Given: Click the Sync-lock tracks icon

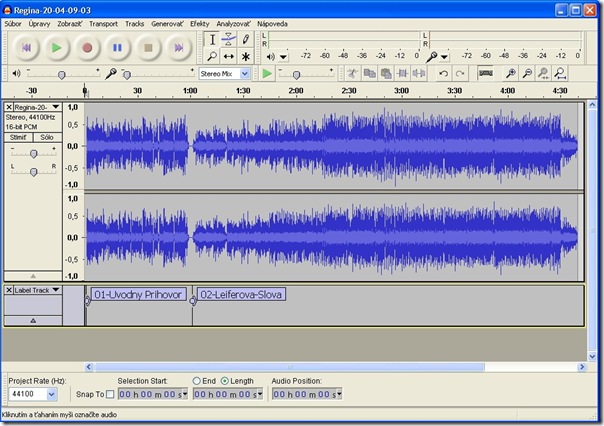Looking at the screenshot, I should 485,73.
